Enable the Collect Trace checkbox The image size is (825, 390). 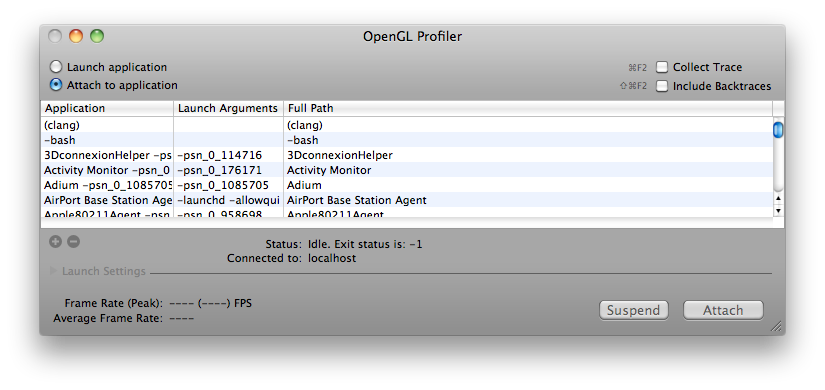(x=661, y=67)
